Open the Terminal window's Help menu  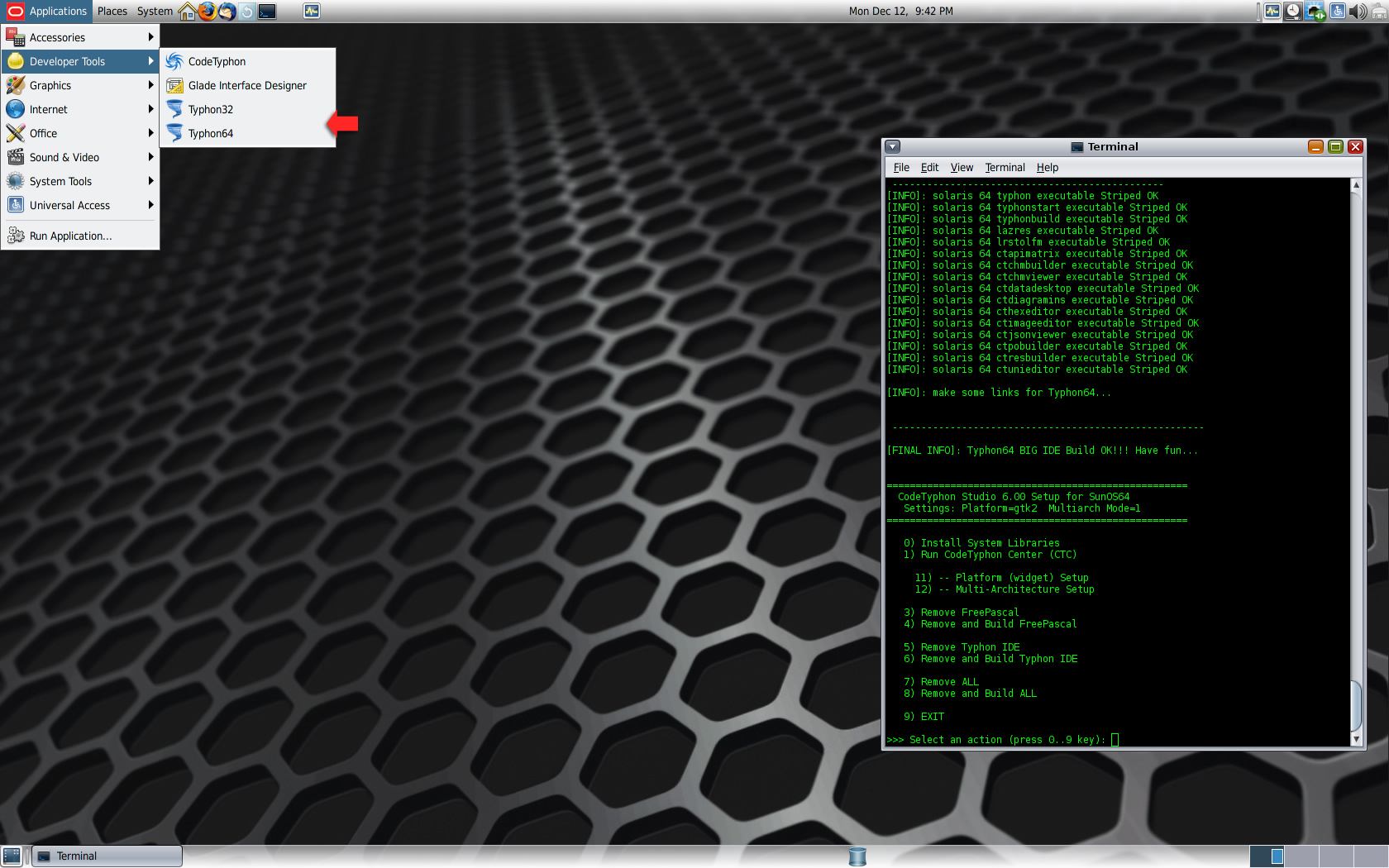pos(1048,167)
